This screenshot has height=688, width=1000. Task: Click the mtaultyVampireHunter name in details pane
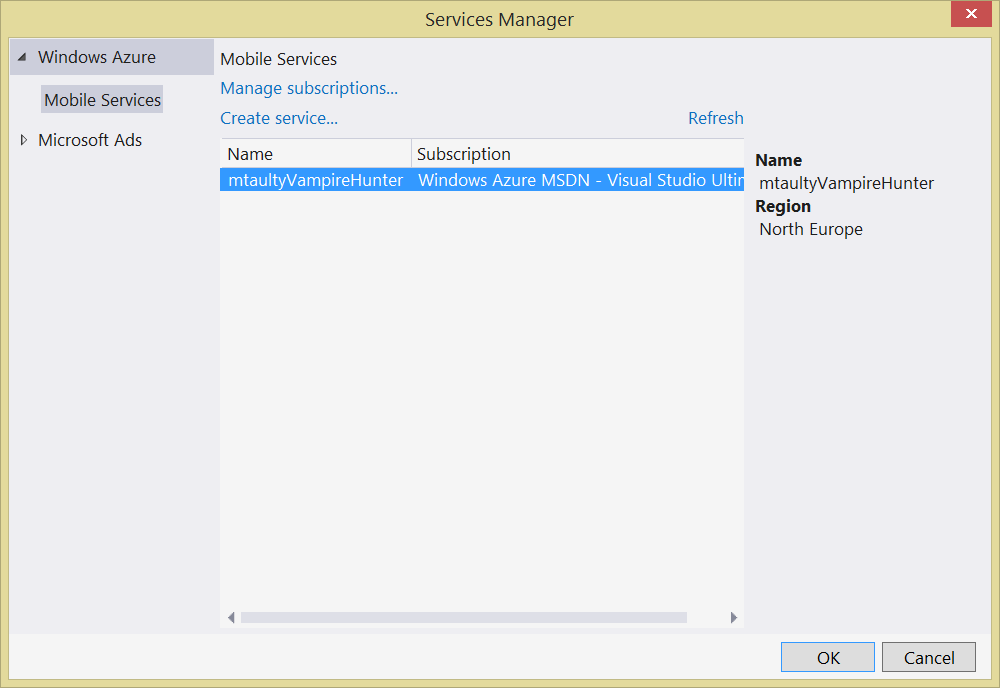point(846,183)
